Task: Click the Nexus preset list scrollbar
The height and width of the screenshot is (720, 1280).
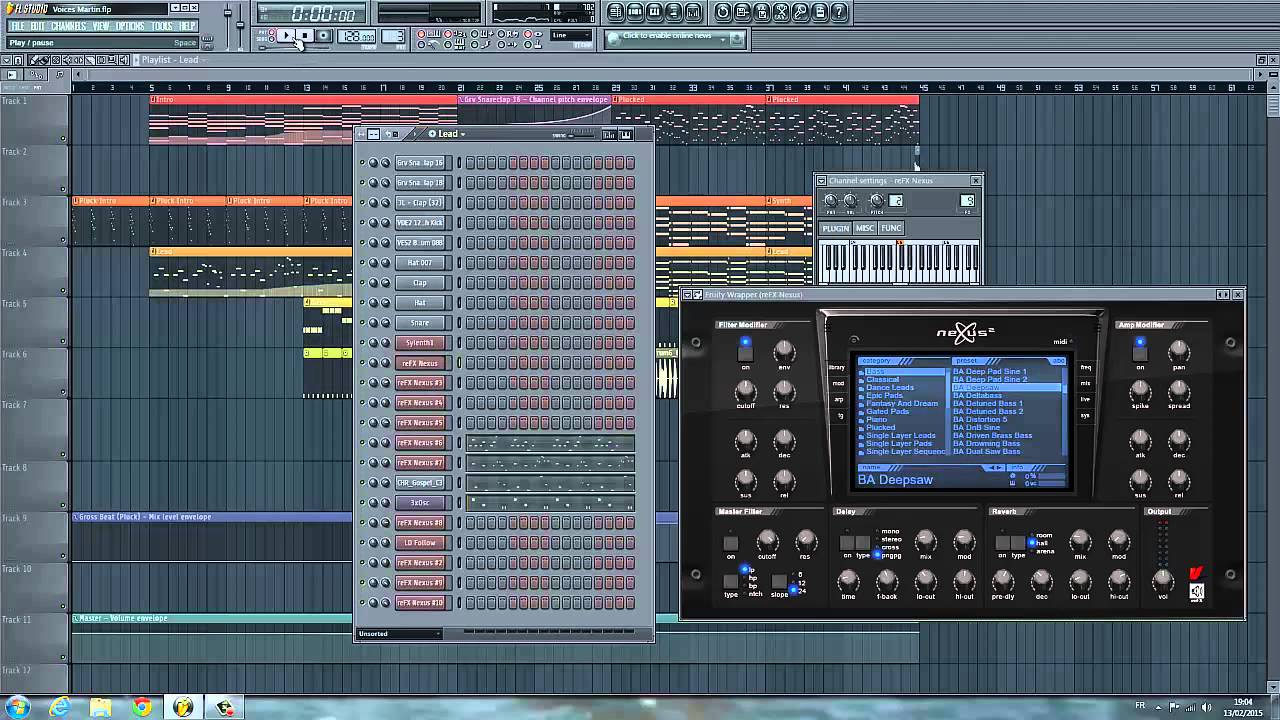Action: coord(1065,412)
